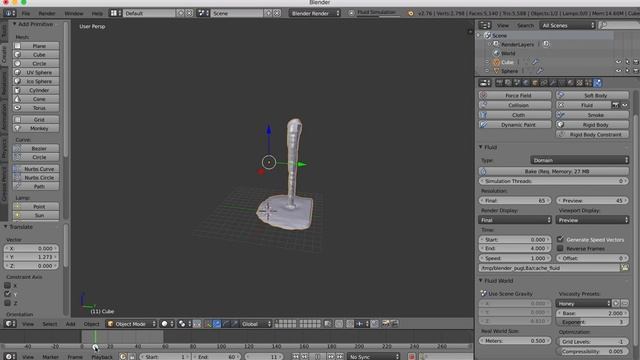Open the No Sync playback dropdown
The width and height of the screenshot is (640, 360).
(x=373, y=356)
